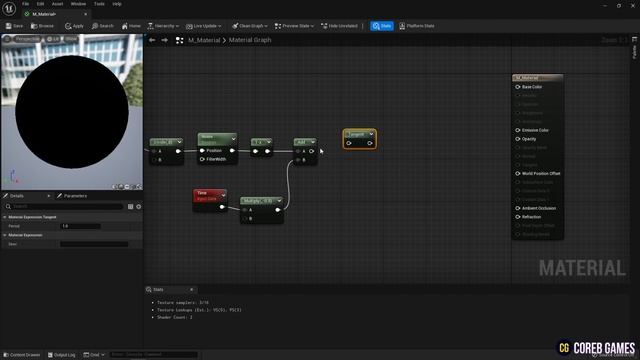Click the World Position Offset pin
640x360 pixels.
tap(518, 173)
